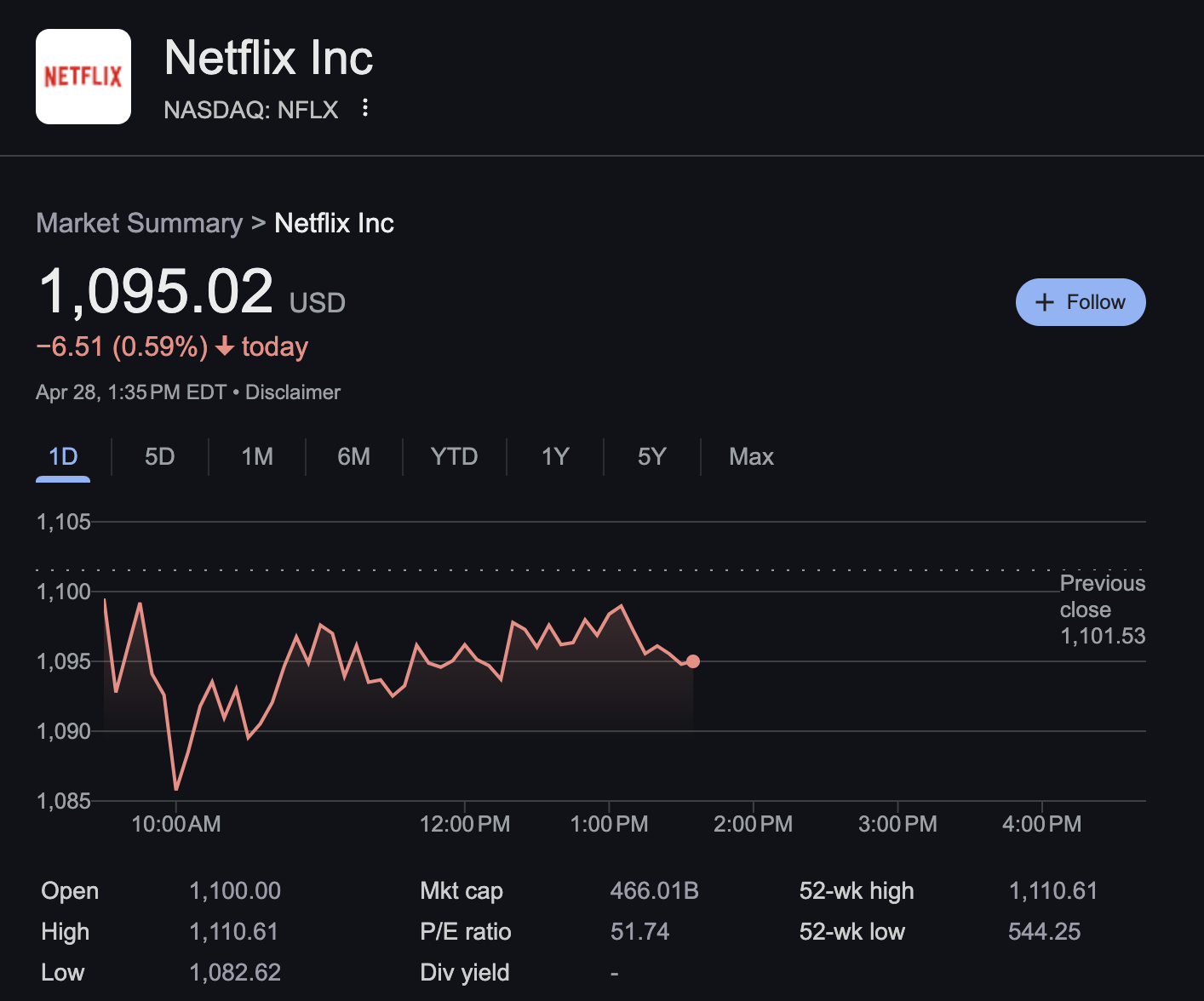
Task: Click the P/E ratio label
Action: tap(466, 932)
